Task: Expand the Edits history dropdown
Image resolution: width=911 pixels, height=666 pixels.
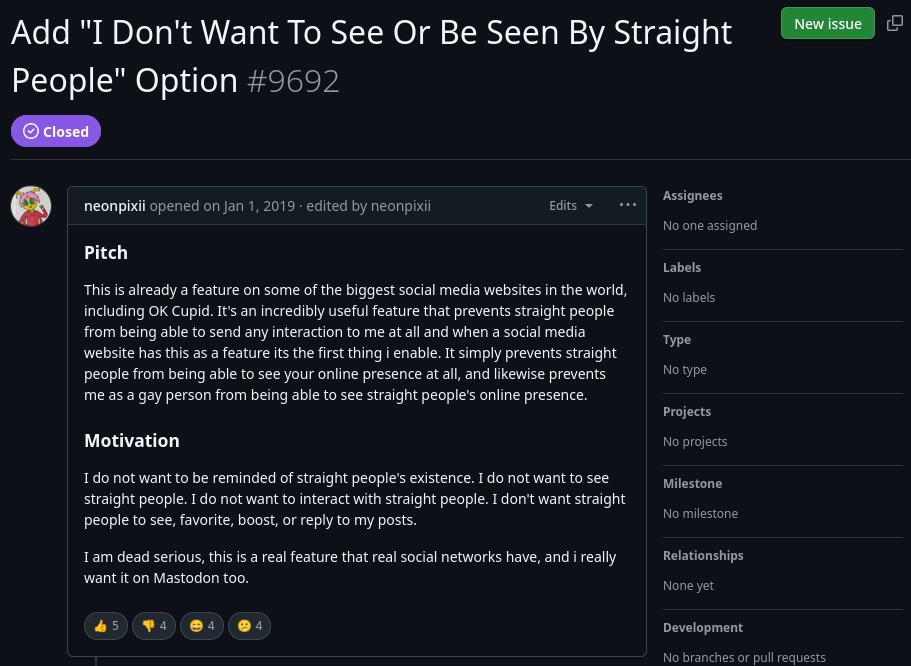Action: (x=571, y=206)
